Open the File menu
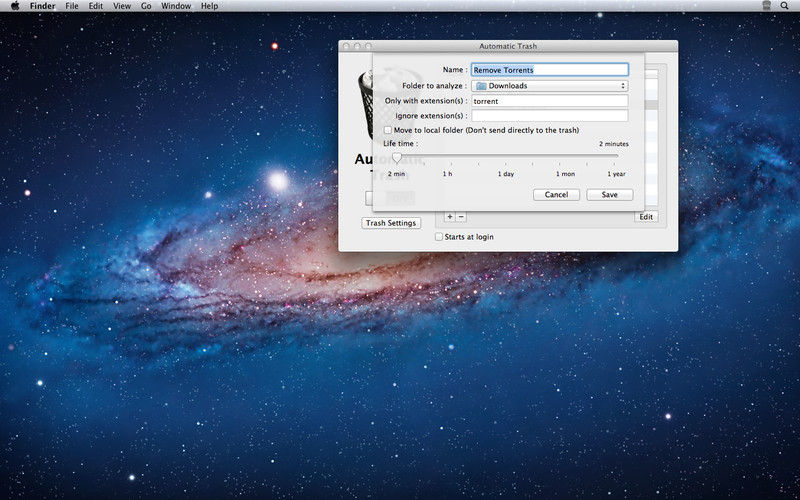Image resolution: width=800 pixels, height=500 pixels. (72, 6)
